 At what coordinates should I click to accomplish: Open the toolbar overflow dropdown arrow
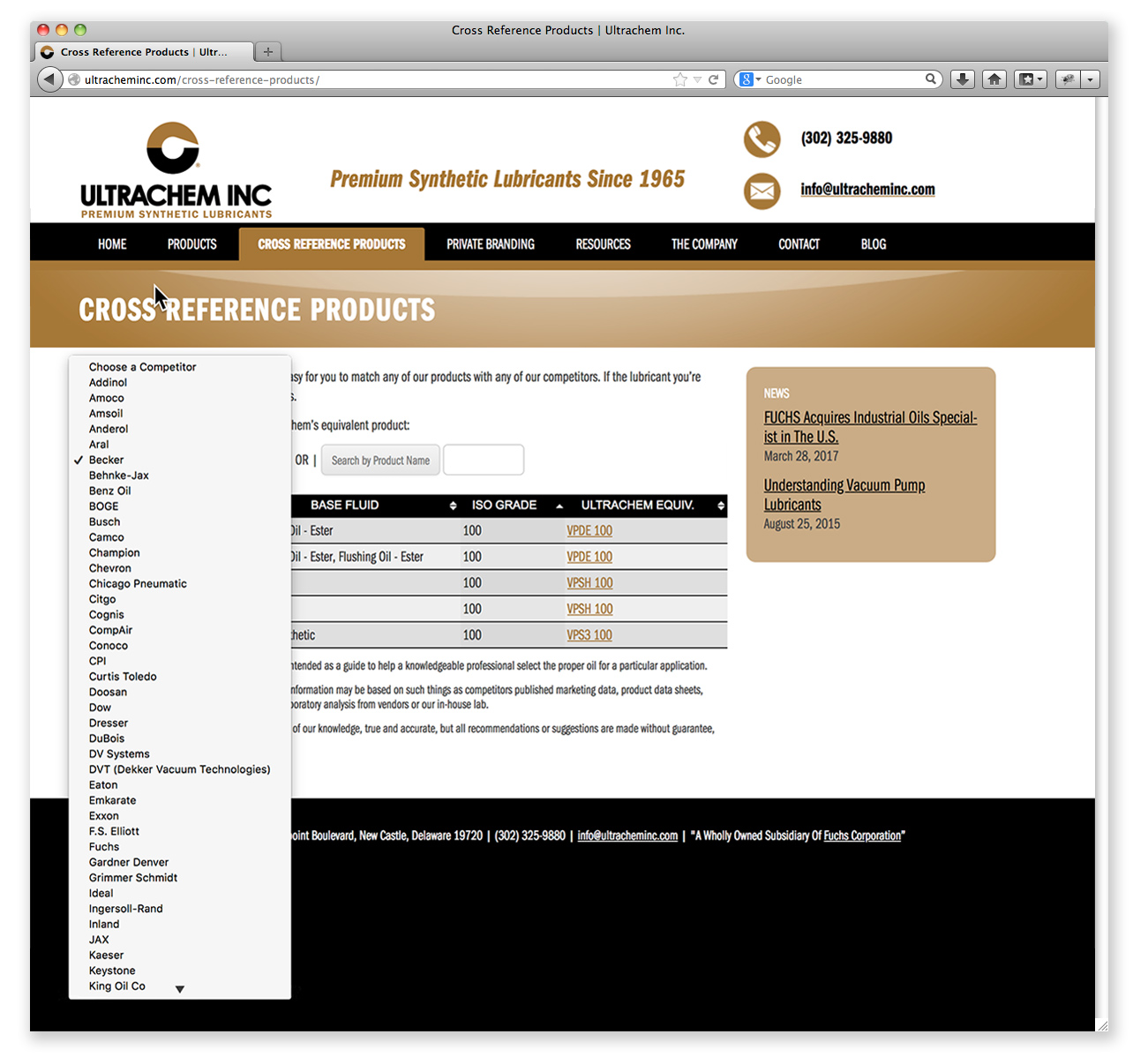tap(1091, 79)
